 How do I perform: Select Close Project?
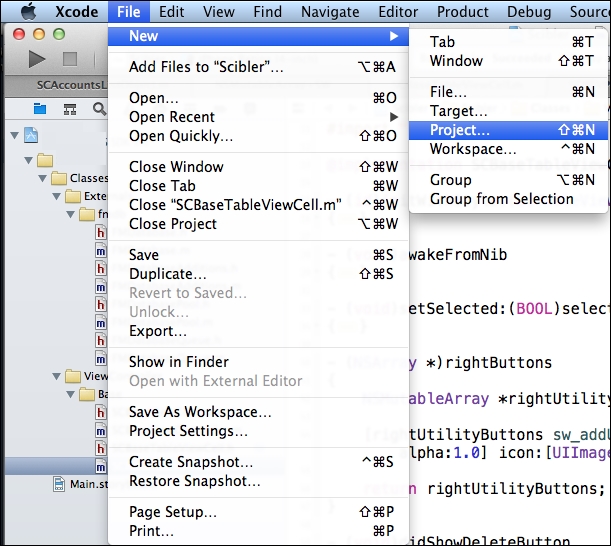(258, 224)
